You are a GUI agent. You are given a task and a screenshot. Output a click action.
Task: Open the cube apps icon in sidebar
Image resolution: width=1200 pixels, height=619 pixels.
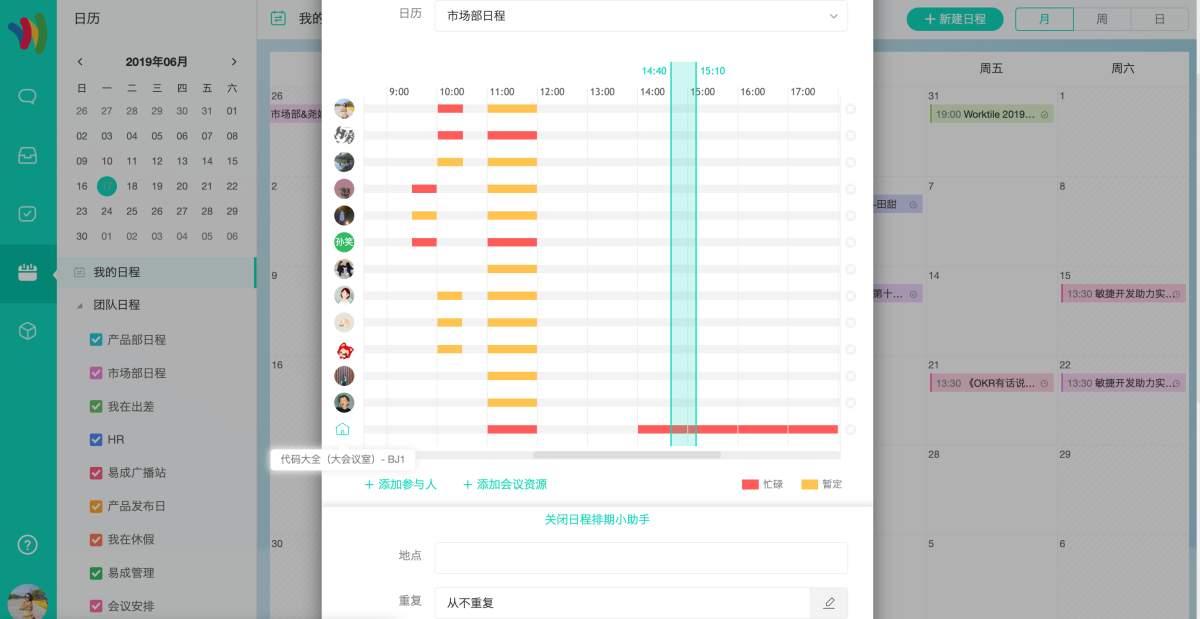point(28,331)
